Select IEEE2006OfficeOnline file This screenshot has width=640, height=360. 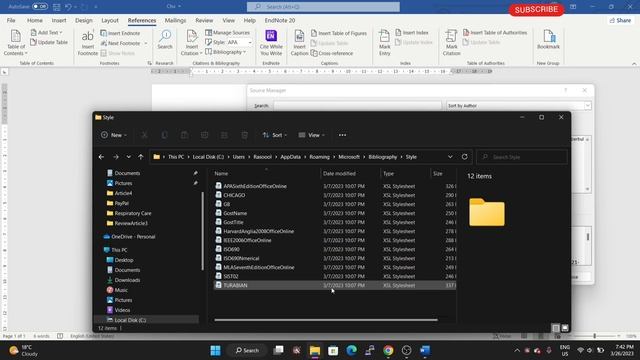click(x=335, y=240)
